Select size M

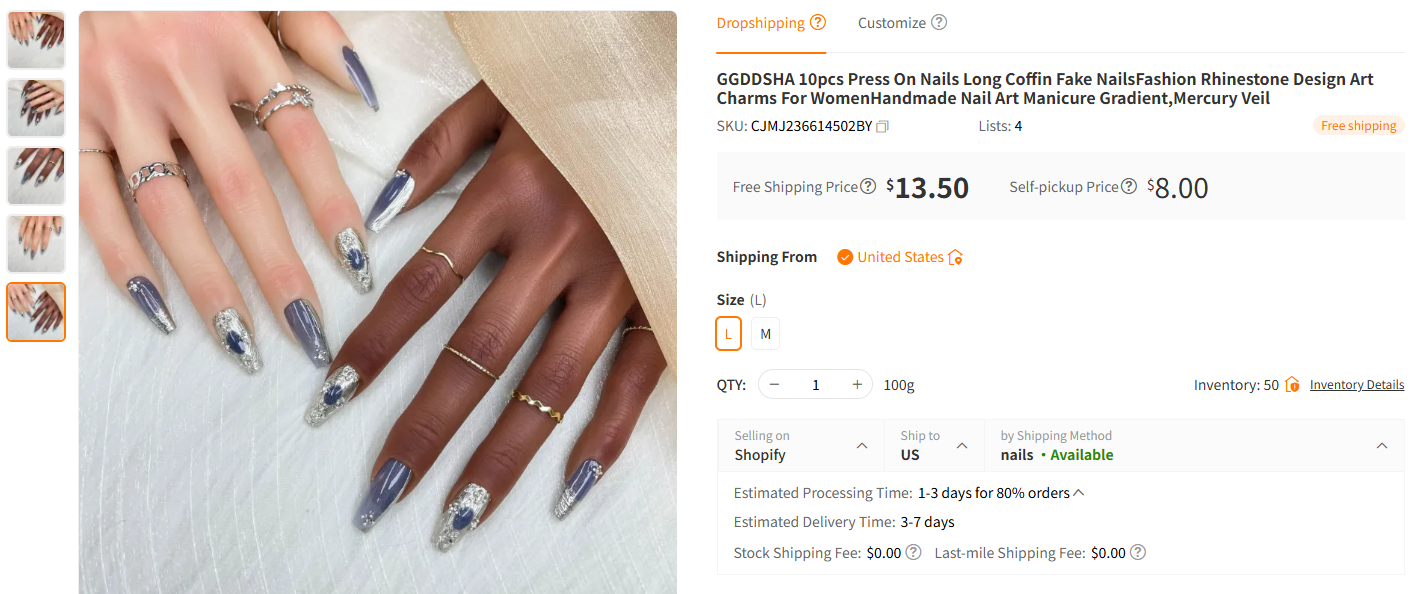[765, 333]
